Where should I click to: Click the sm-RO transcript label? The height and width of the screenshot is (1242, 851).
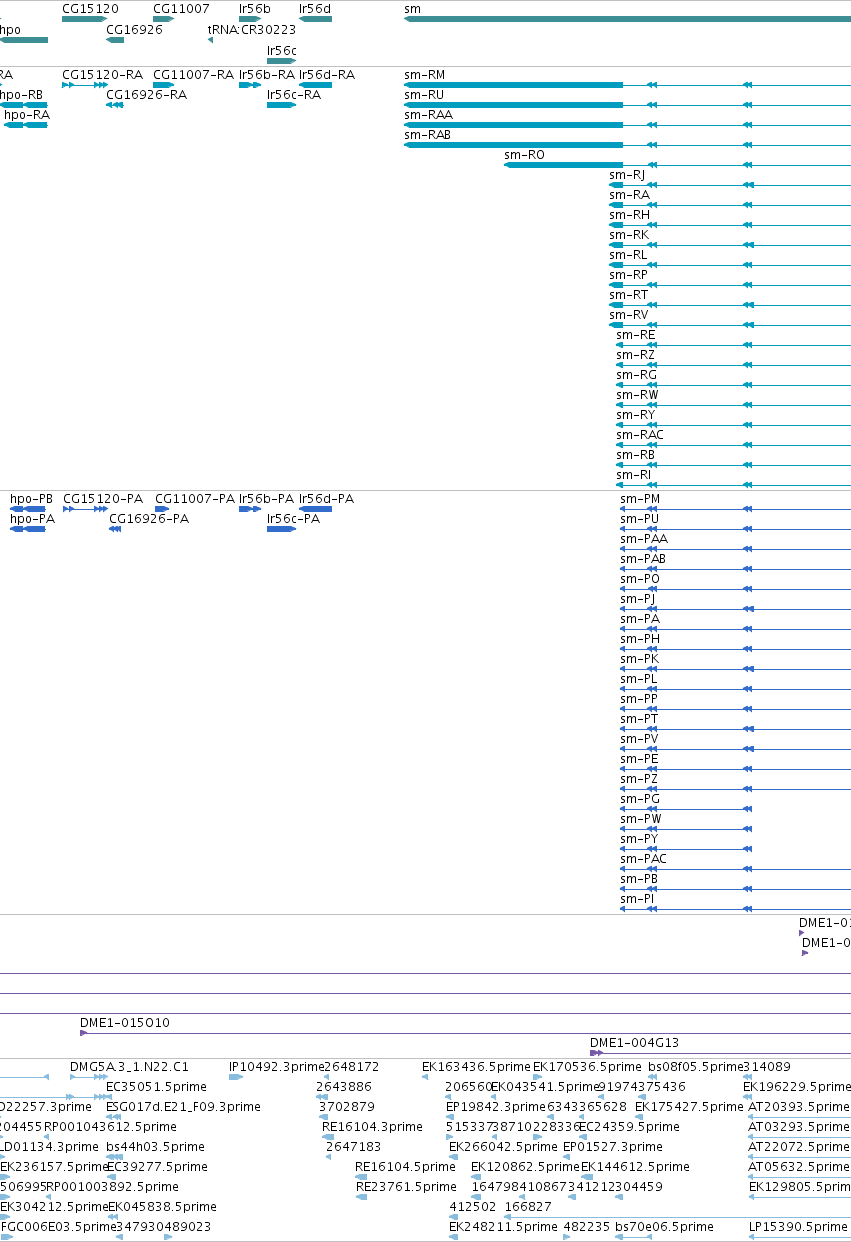524,155
